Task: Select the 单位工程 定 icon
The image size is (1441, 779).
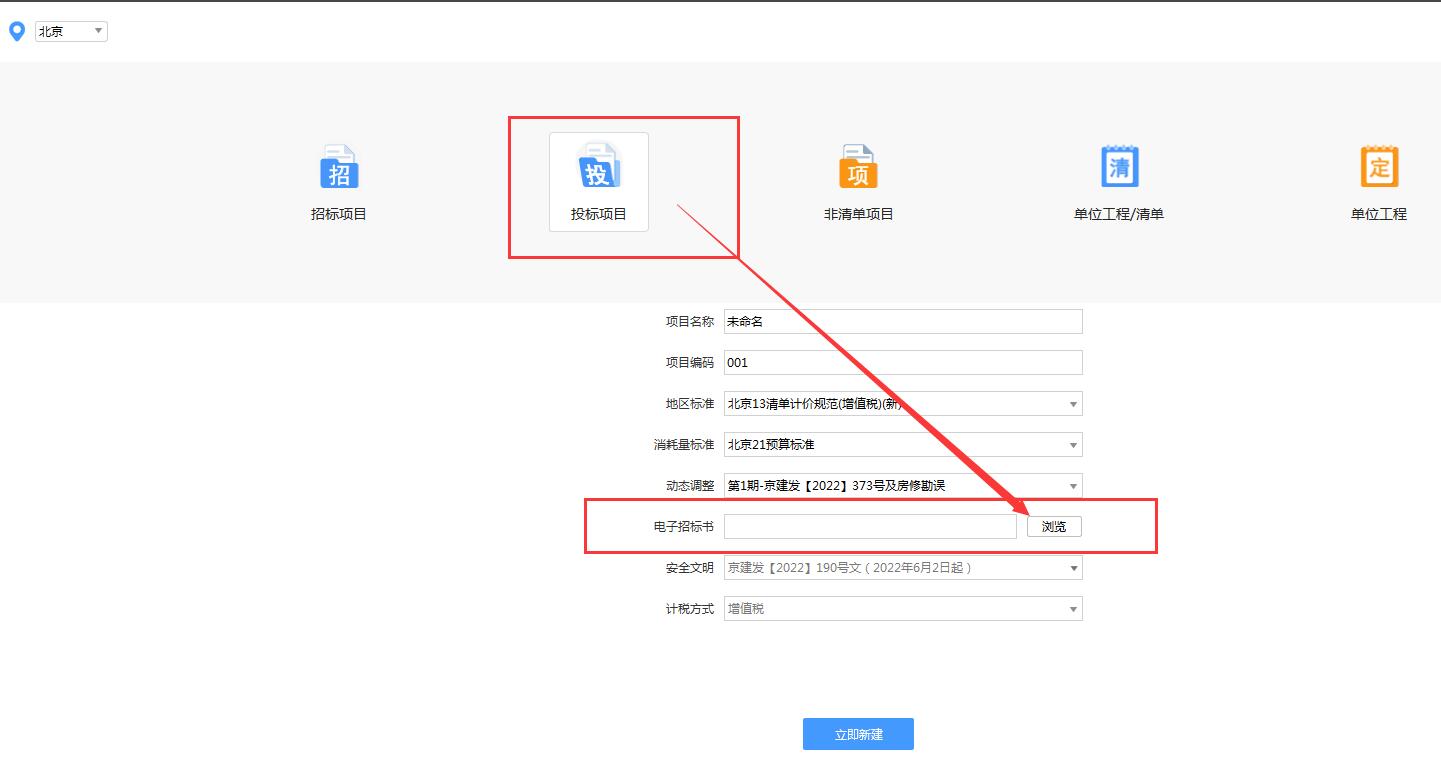Action: pos(1379,167)
